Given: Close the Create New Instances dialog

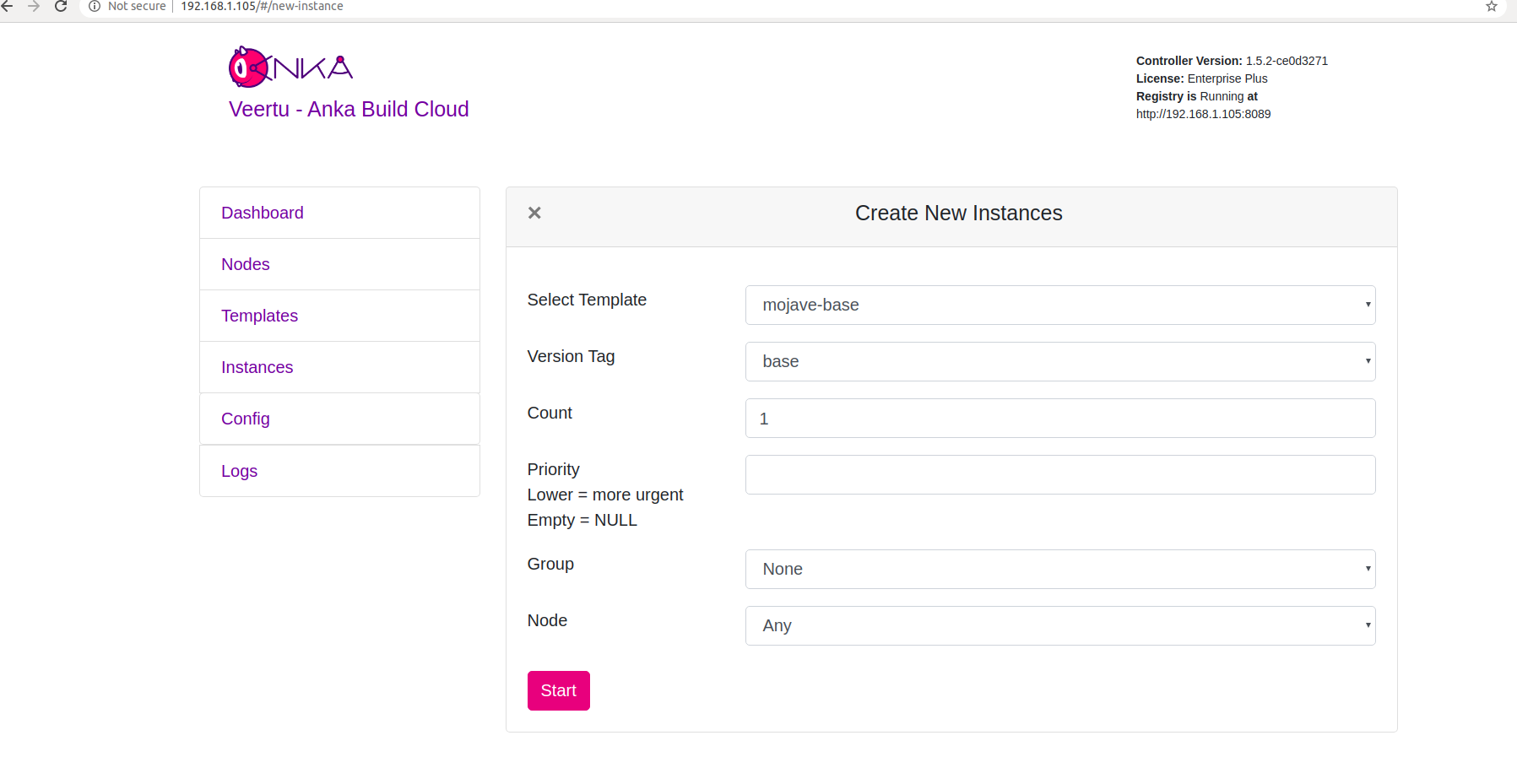Looking at the screenshot, I should tap(534, 213).
